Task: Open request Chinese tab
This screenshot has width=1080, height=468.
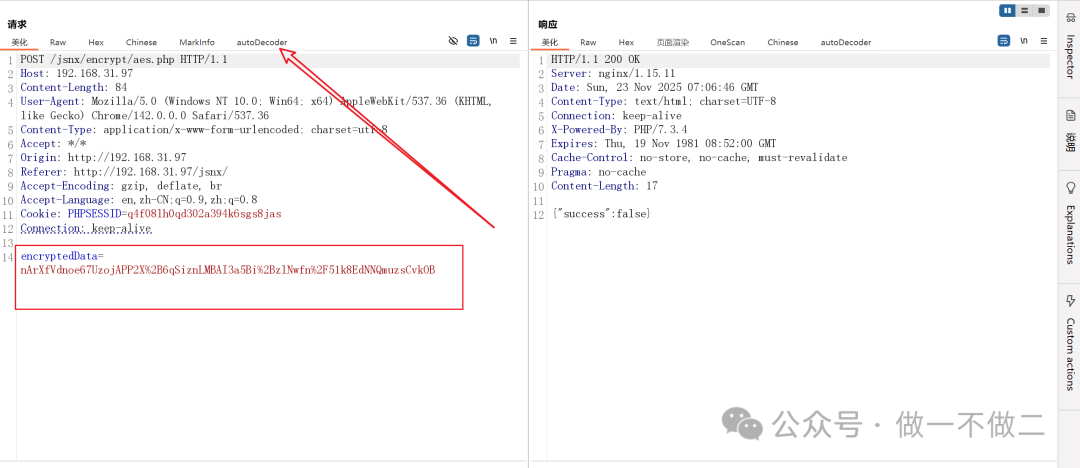Action: click(x=141, y=42)
